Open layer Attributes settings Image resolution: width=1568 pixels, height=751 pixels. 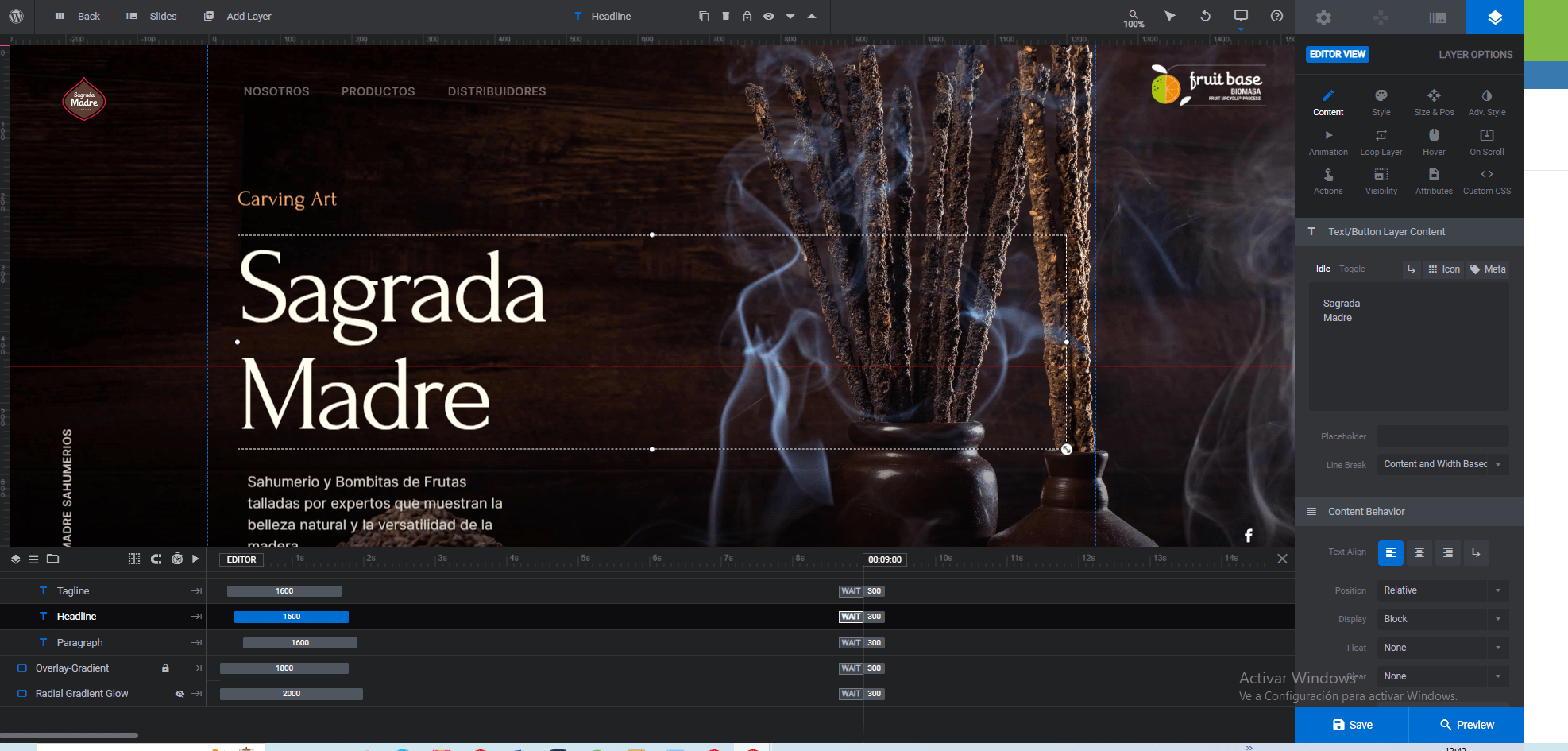coord(1434,181)
